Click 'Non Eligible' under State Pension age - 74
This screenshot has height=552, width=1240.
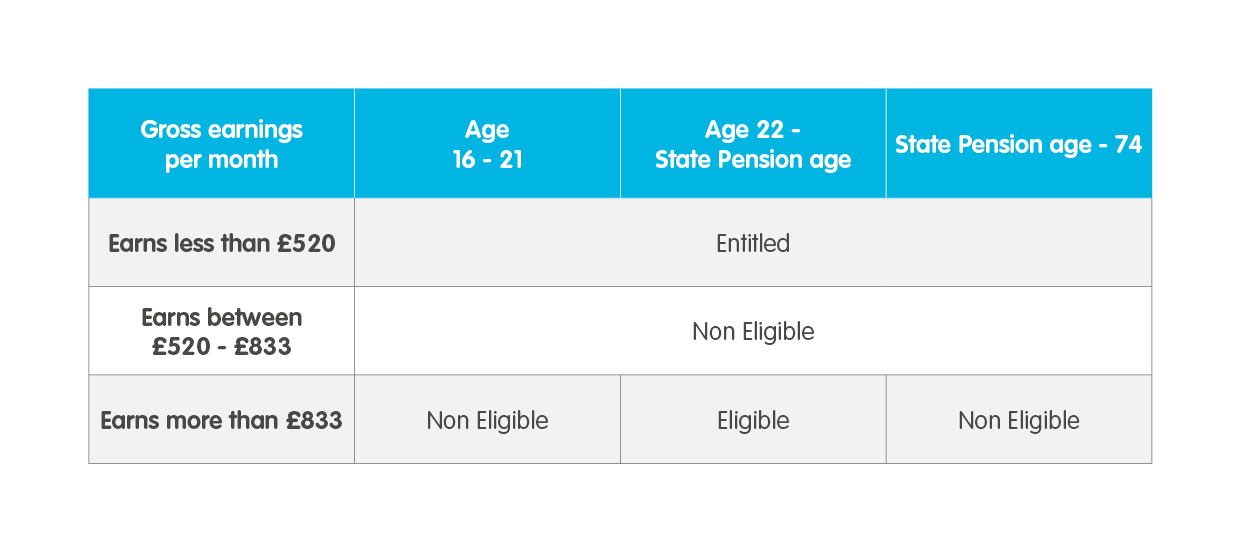tap(1019, 420)
